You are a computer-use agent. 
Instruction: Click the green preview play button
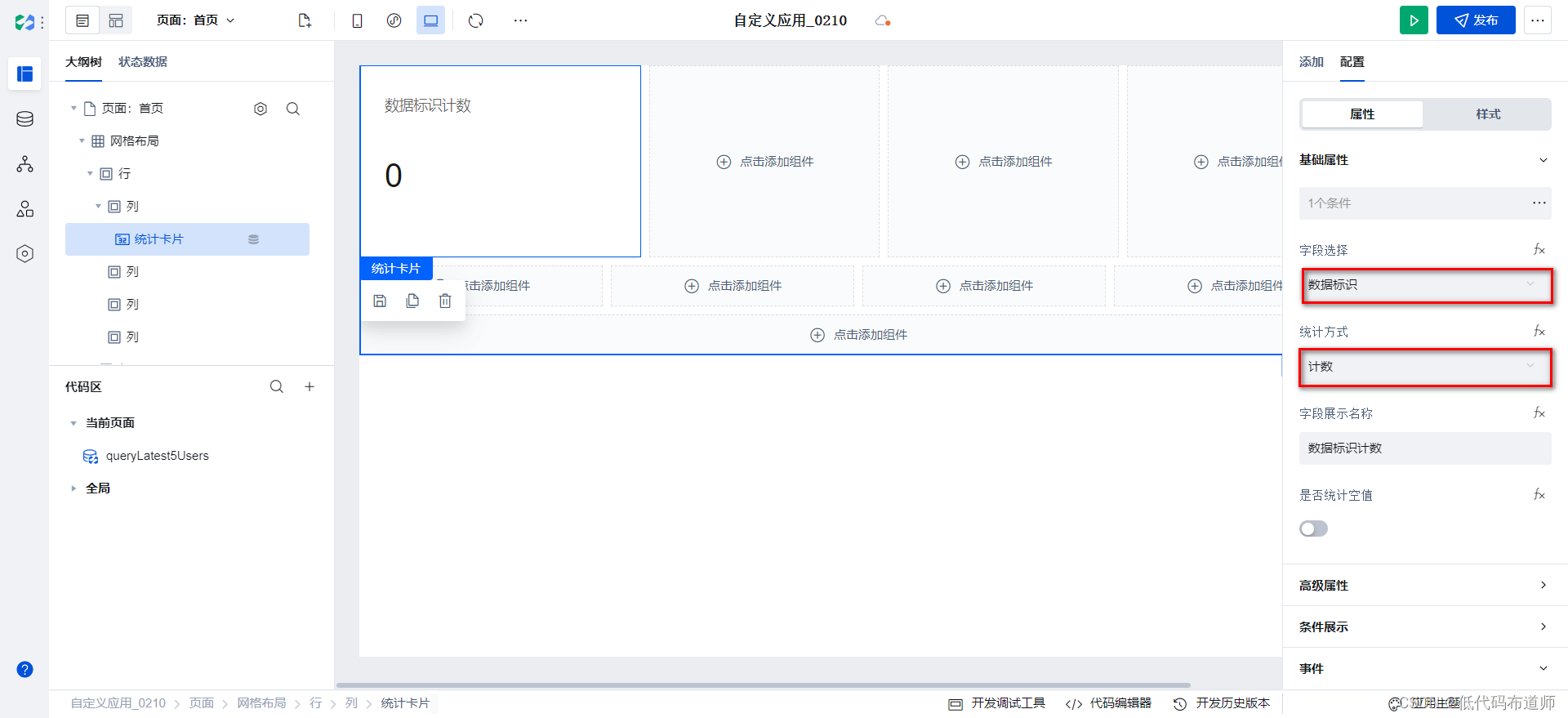1414,20
